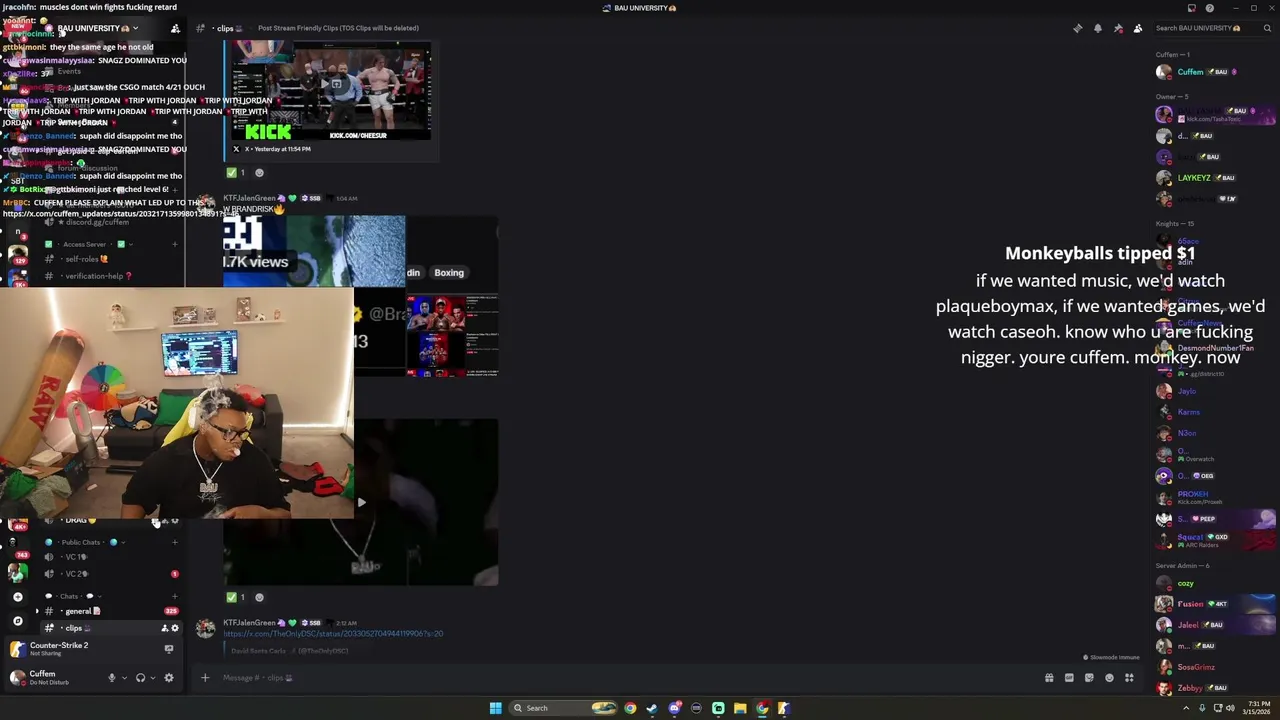
Task: Add reaction under dark video message
Action: [x=259, y=597]
